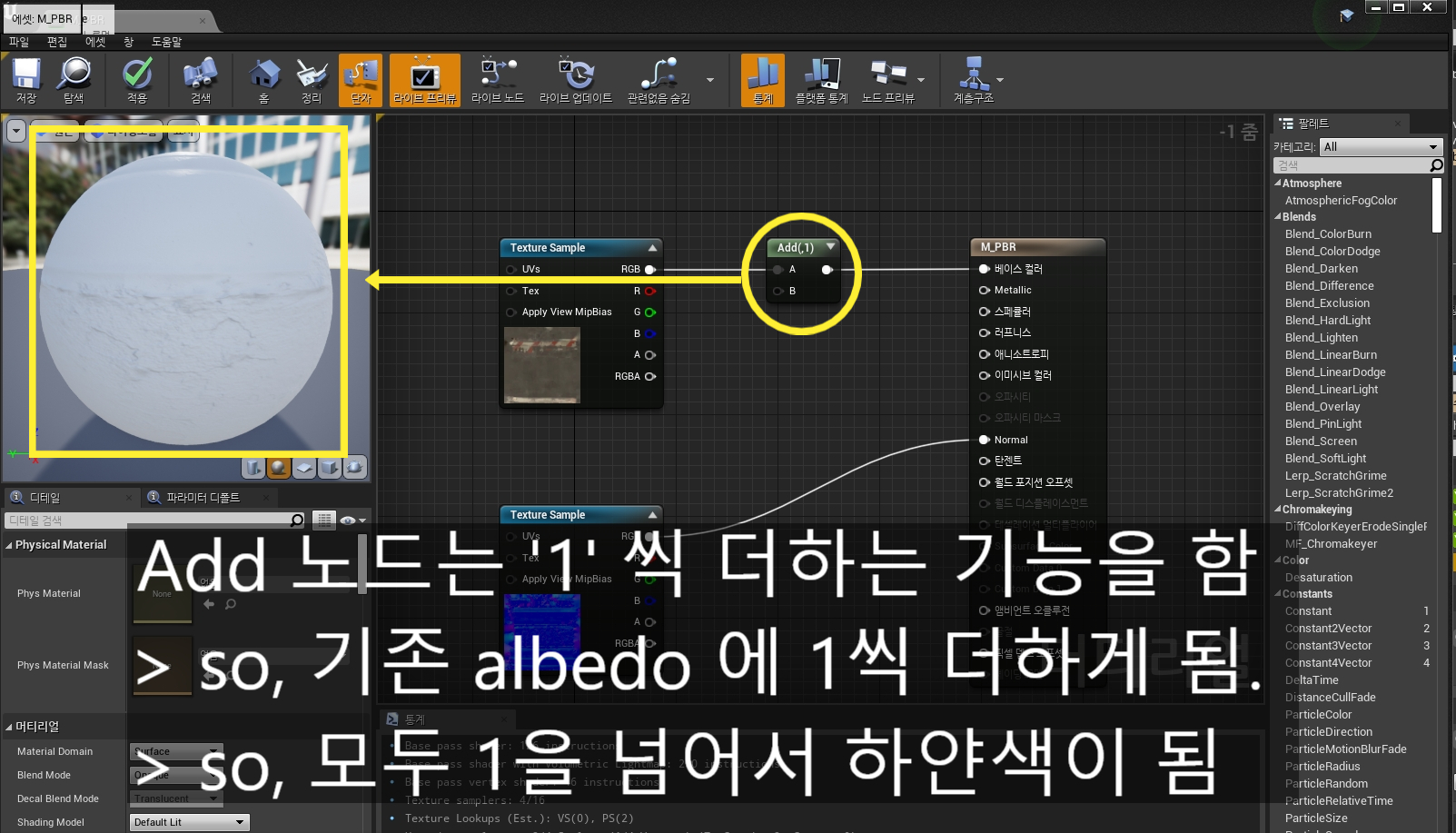Toggle the 라이브 업데이트 (Live Update) button
Image resolution: width=1456 pixels, height=833 pixels.
coord(576,80)
